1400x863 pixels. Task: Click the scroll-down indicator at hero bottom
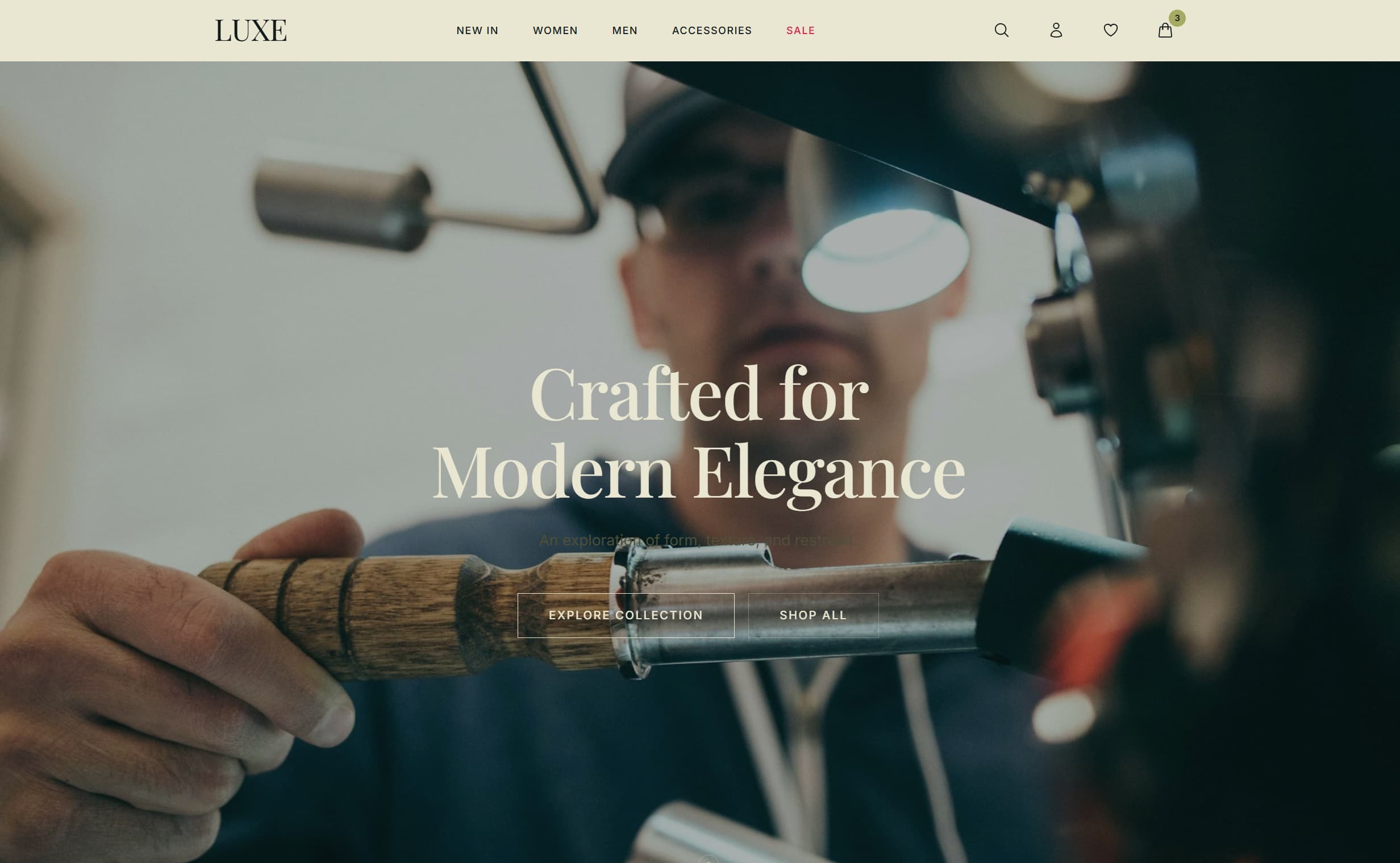point(708,858)
